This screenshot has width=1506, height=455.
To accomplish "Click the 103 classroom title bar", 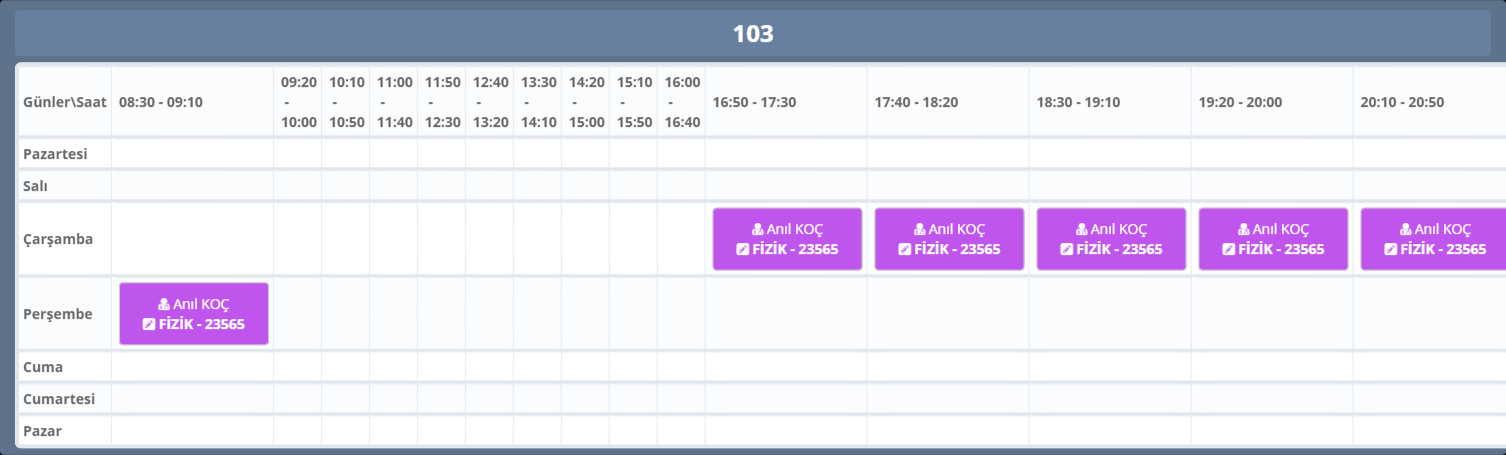I will pos(753,34).
